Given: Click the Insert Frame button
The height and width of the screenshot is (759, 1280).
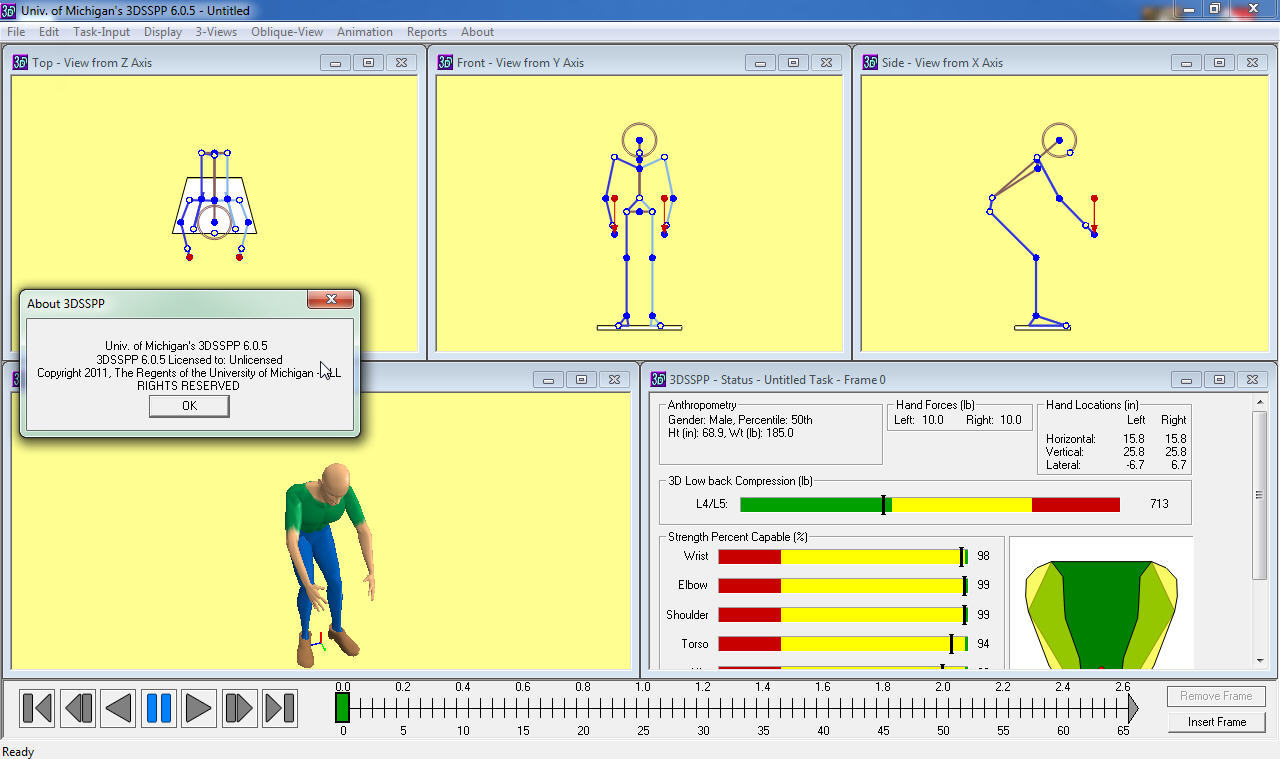Looking at the screenshot, I should point(1216,721).
